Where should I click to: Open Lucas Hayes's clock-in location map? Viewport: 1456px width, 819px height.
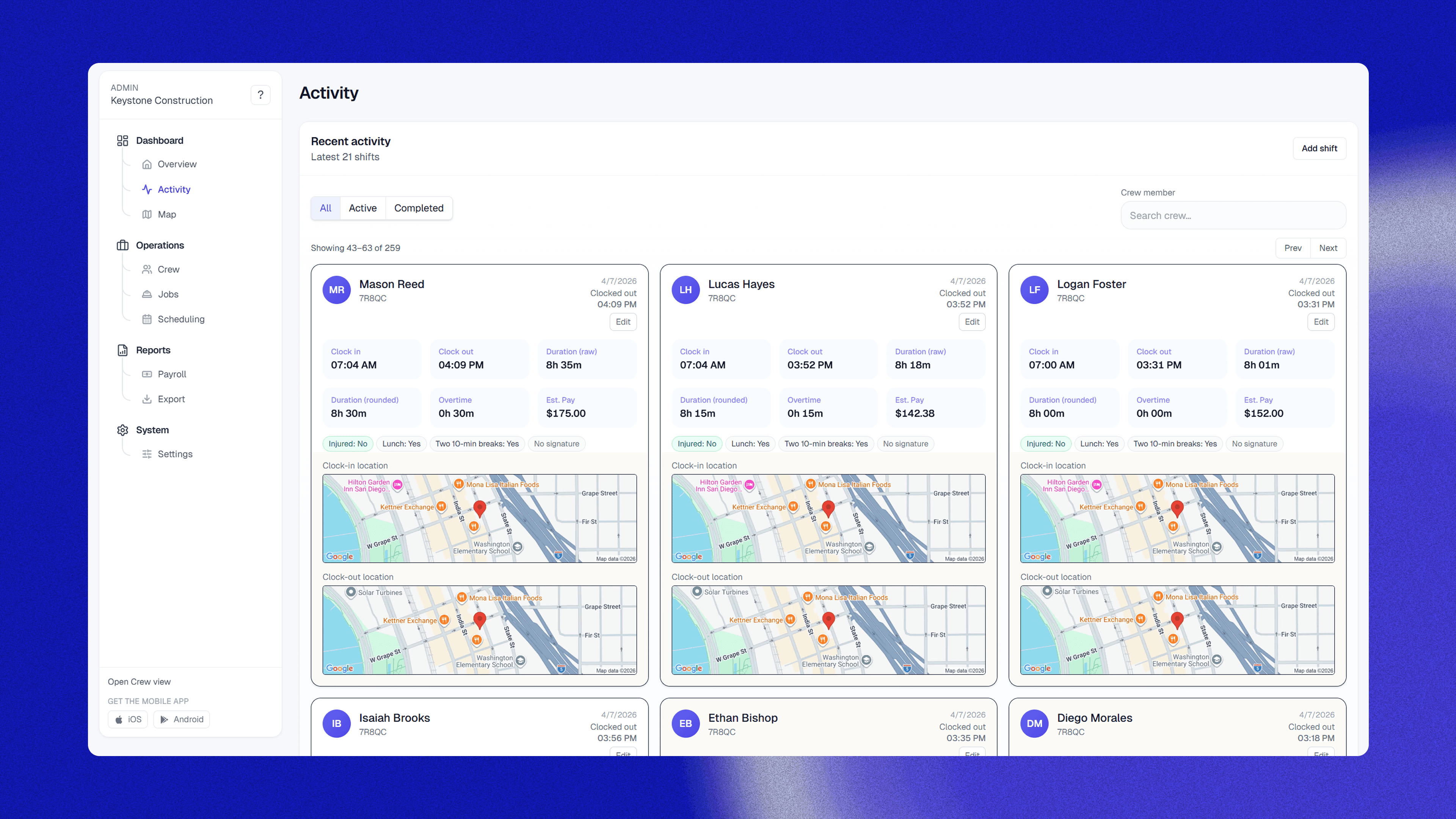(828, 519)
